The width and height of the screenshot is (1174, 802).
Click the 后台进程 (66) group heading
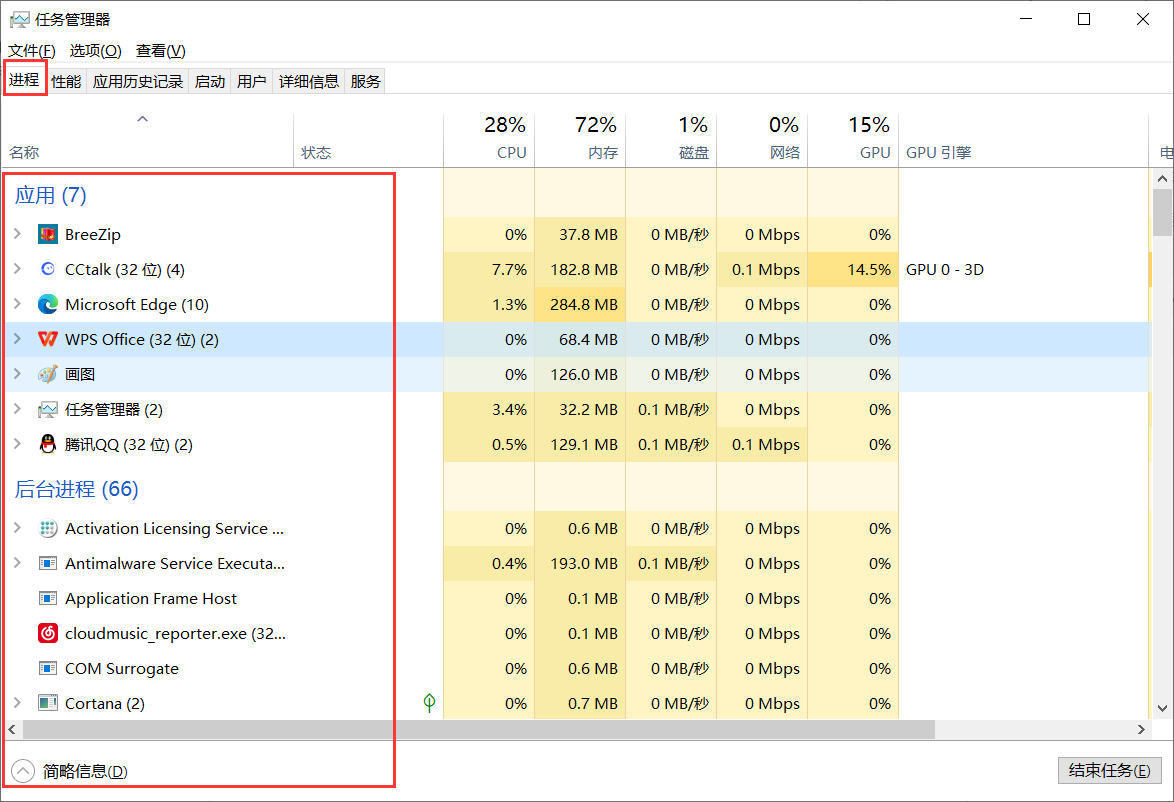76,490
